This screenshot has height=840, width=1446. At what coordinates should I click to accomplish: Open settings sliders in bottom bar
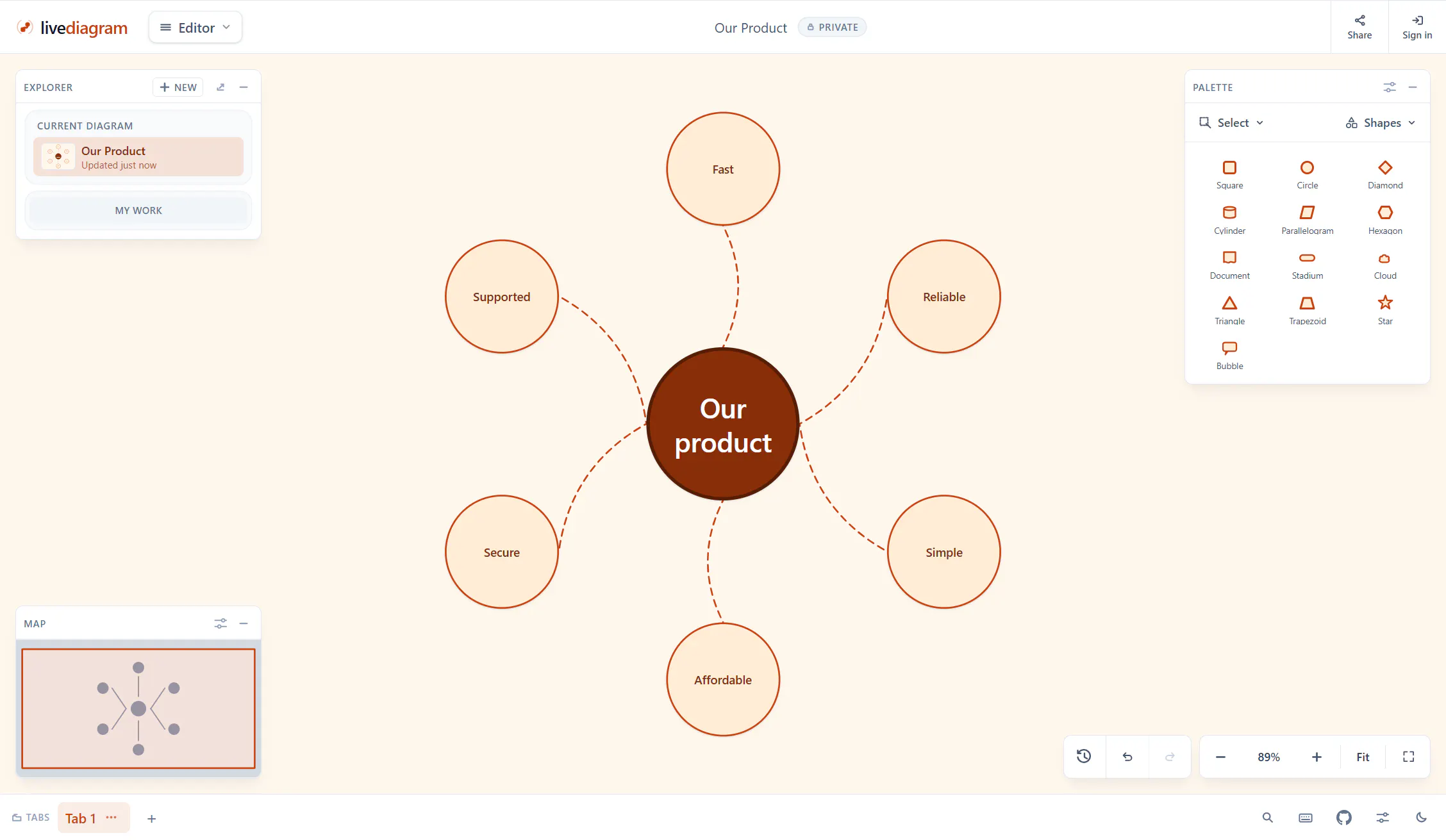point(1383,818)
